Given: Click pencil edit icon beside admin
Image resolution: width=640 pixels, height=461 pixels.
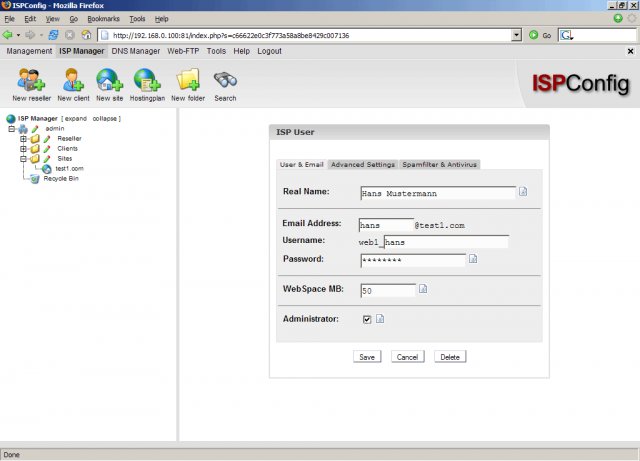Looking at the screenshot, I should (x=35, y=129).
